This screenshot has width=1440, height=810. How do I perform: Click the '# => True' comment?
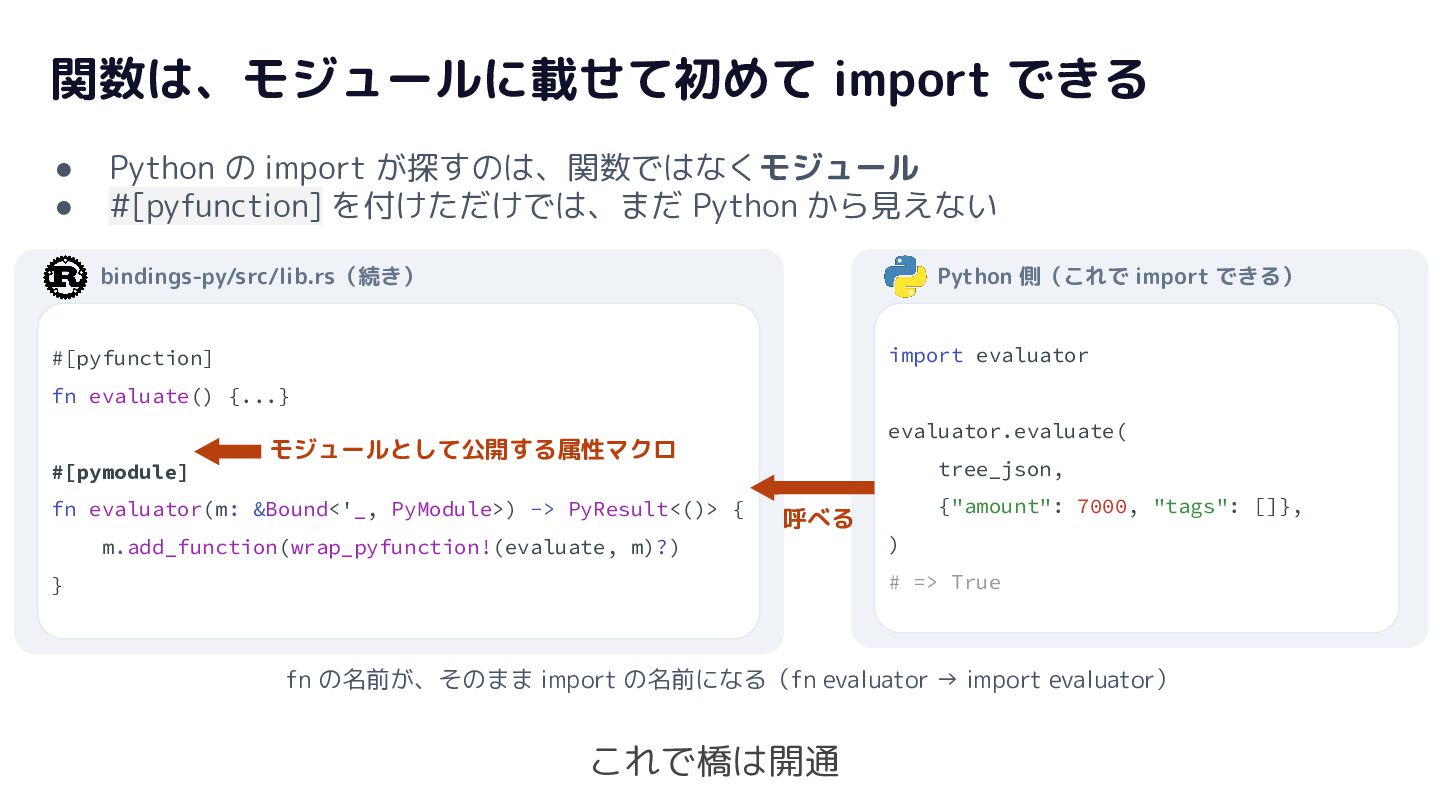(x=944, y=583)
